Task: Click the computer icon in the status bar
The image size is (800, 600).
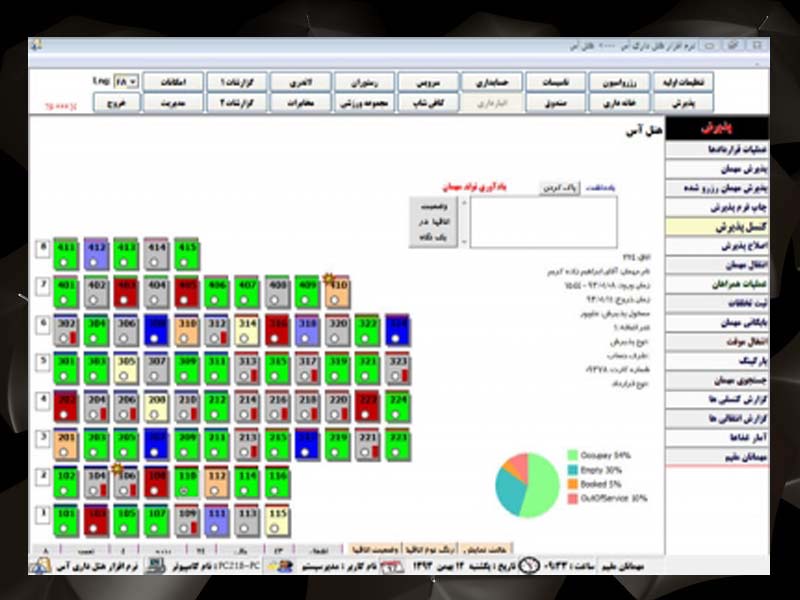Action: pyautogui.click(x=155, y=566)
